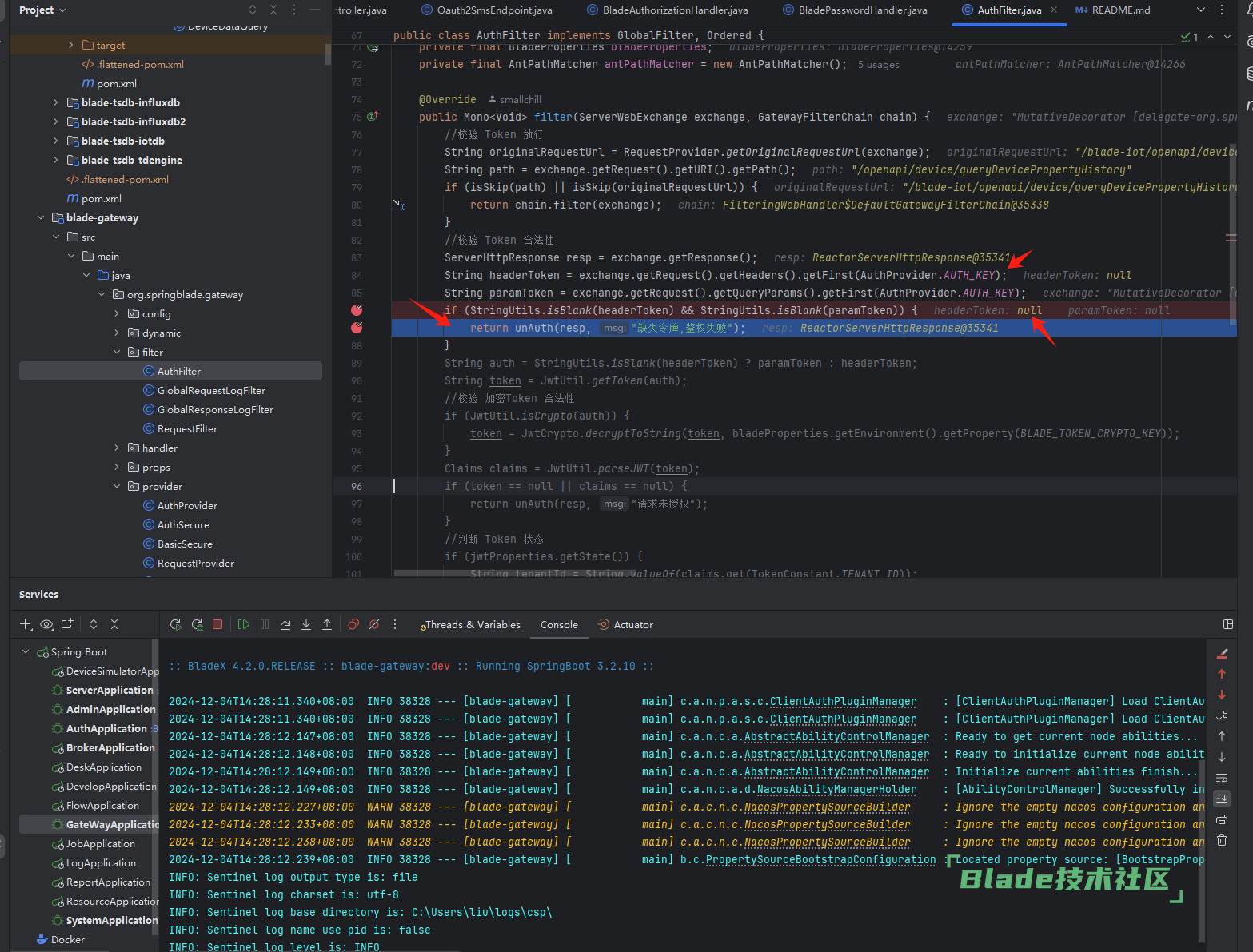Open the Project view dropdown

point(42,10)
